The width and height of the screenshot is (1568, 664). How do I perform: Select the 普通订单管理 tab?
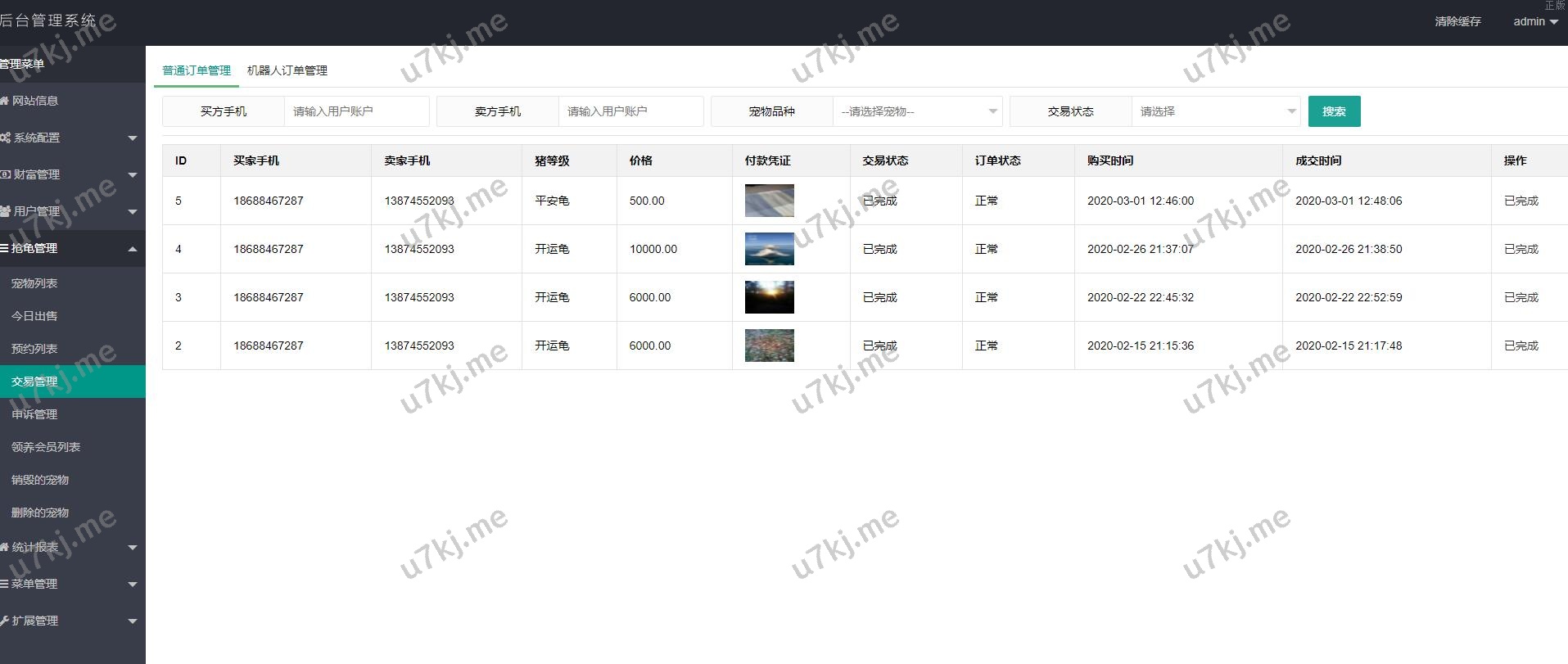(x=197, y=70)
